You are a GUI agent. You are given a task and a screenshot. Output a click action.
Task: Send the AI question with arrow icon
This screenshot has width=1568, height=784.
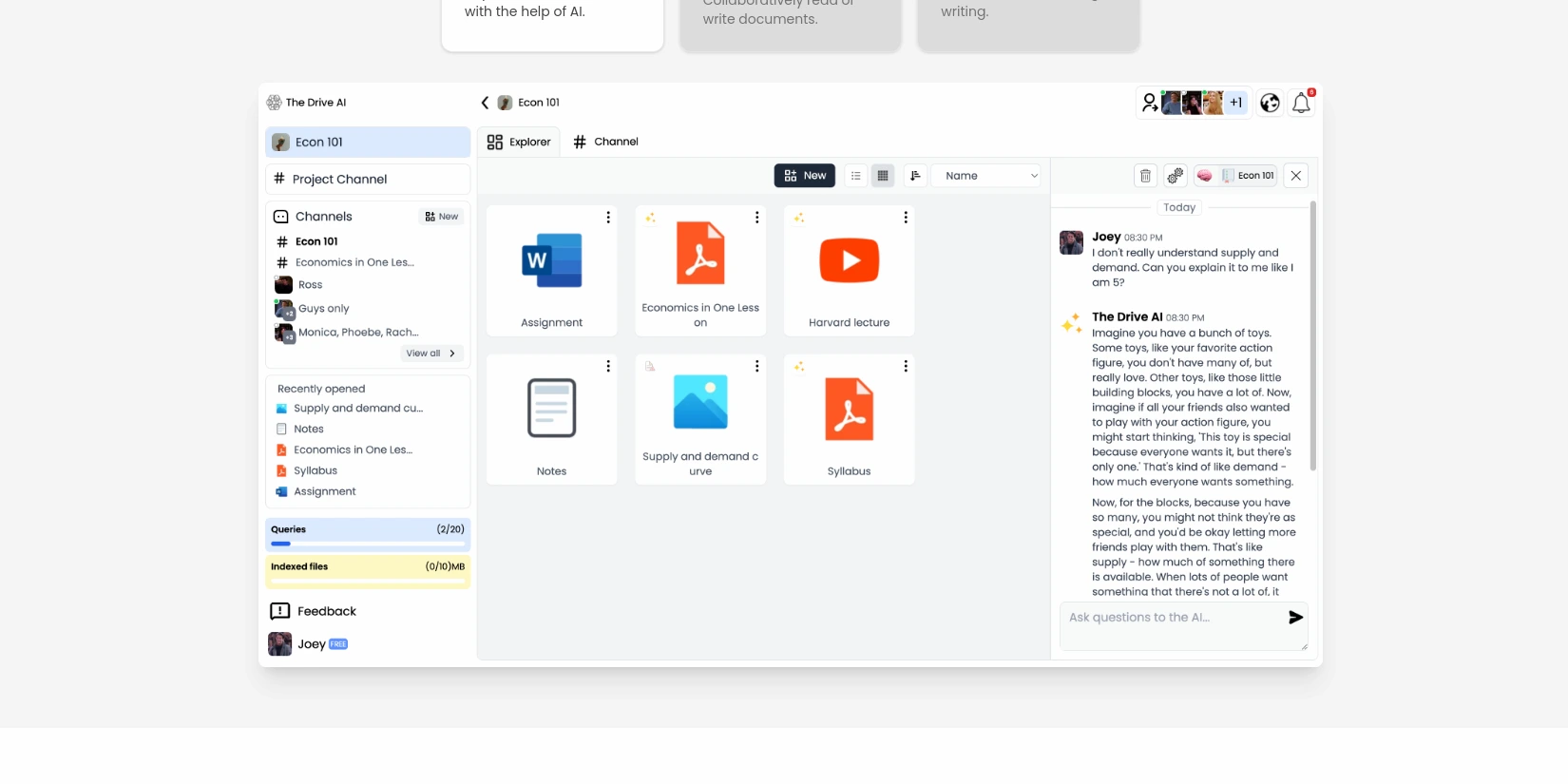click(1294, 618)
